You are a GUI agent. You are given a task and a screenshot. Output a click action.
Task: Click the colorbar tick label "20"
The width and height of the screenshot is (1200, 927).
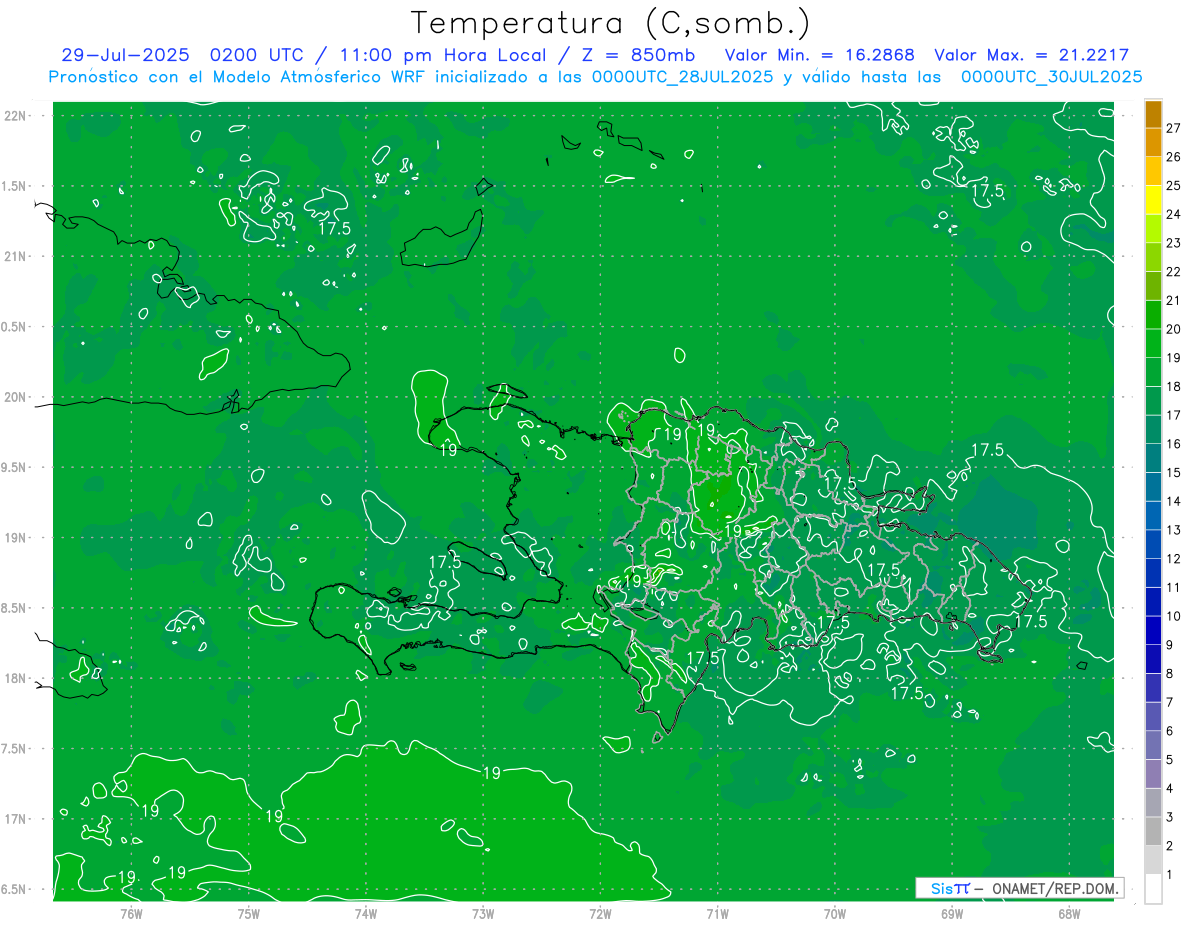(1173, 329)
